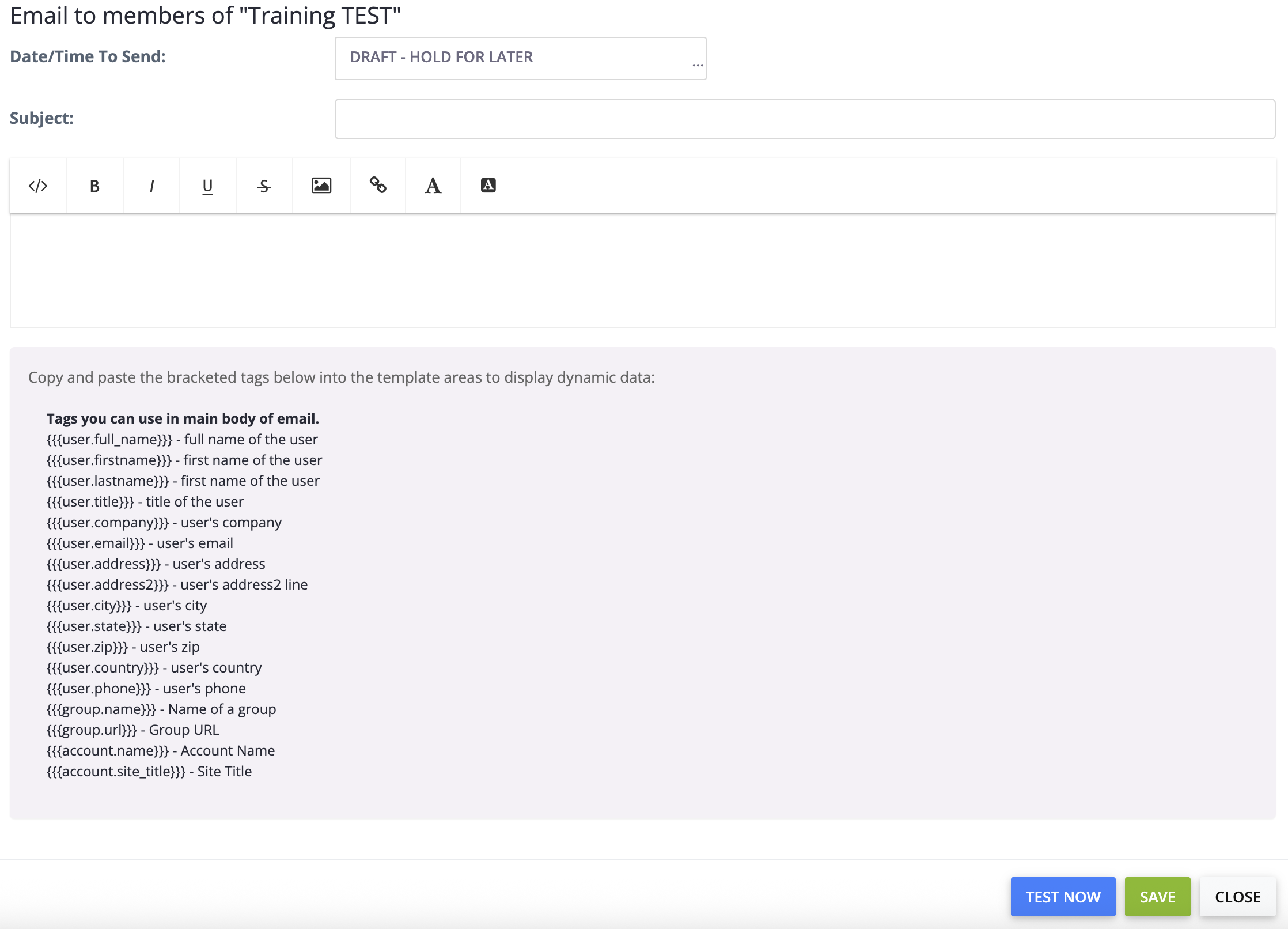This screenshot has height=929, width=1288.
Task: Change the text background color
Action: (488, 186)
